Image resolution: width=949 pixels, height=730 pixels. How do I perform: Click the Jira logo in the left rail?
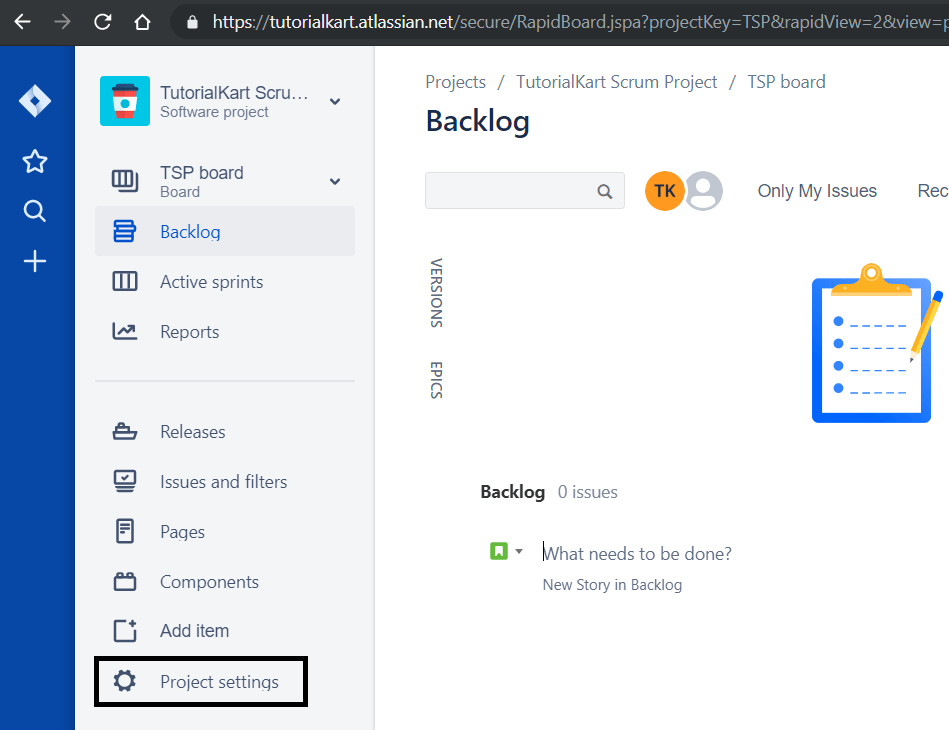[36, 100]
